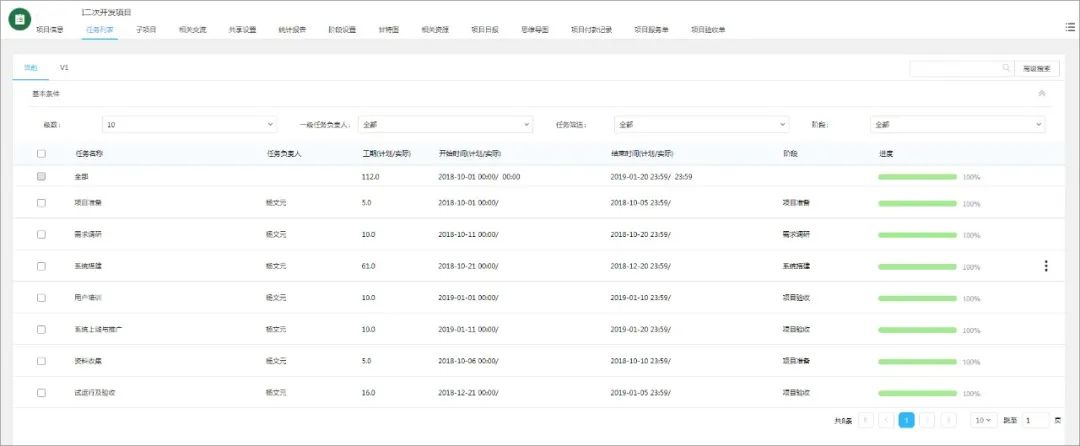Image resolution: width=1080 pixels, height=446 pixels.
Task: Click progress bar of the 全部 row
Action: (x=917, y=177)
